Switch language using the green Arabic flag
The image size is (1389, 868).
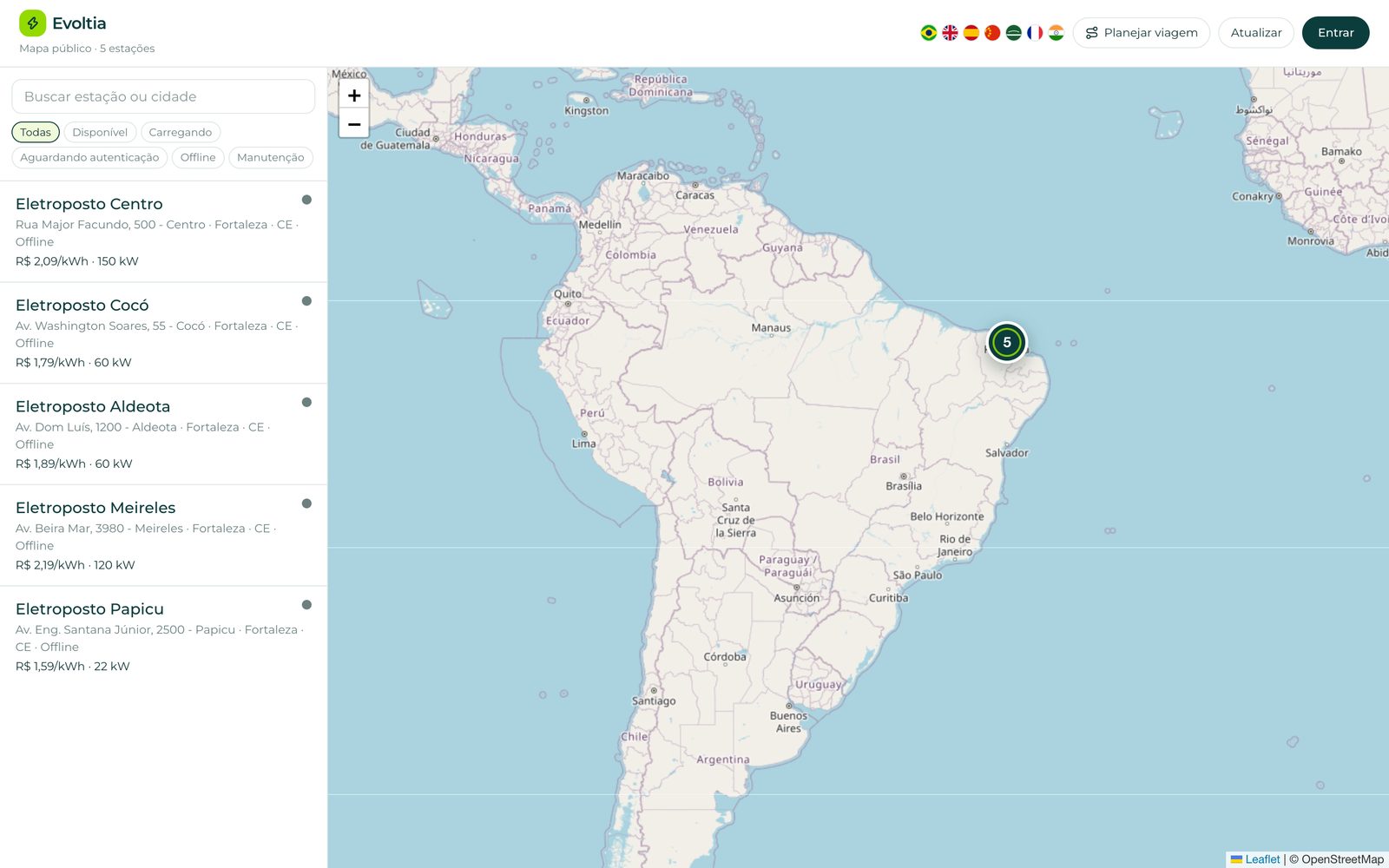(x=1013, y=33)
